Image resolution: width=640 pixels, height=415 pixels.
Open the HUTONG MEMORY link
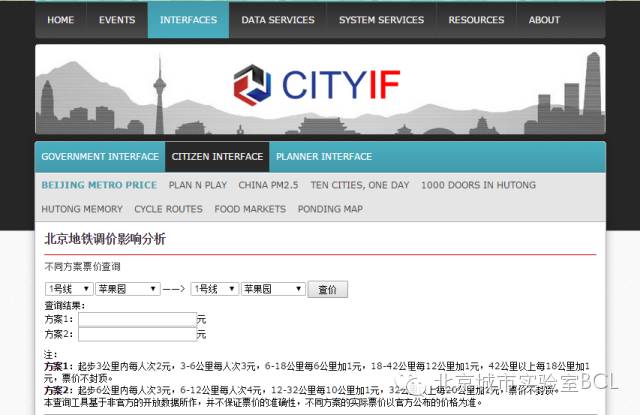tap(82, 209)
